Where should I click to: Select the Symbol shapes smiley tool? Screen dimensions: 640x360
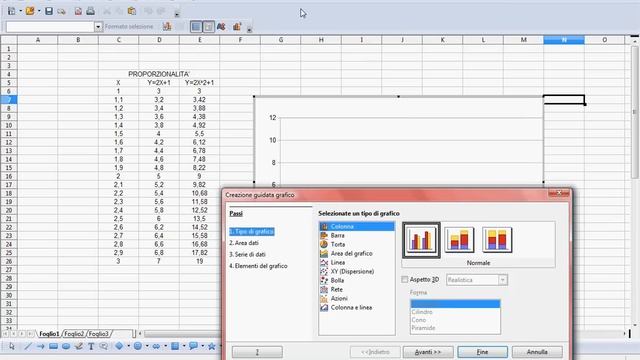(x=138, y=346)
